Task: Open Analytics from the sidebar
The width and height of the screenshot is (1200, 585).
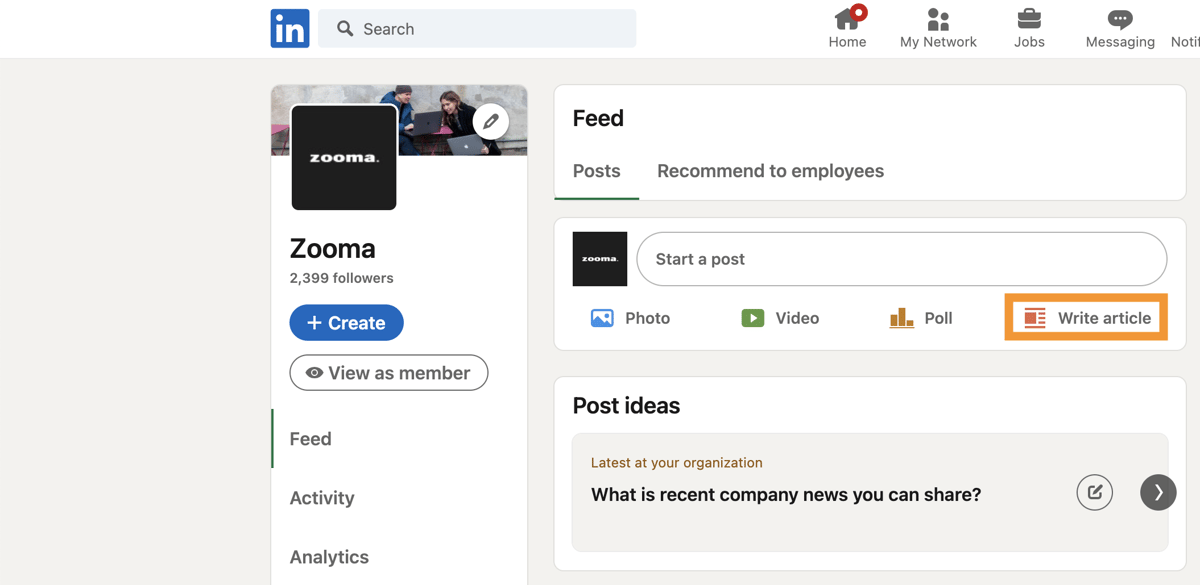Action: tap(329, 556)
